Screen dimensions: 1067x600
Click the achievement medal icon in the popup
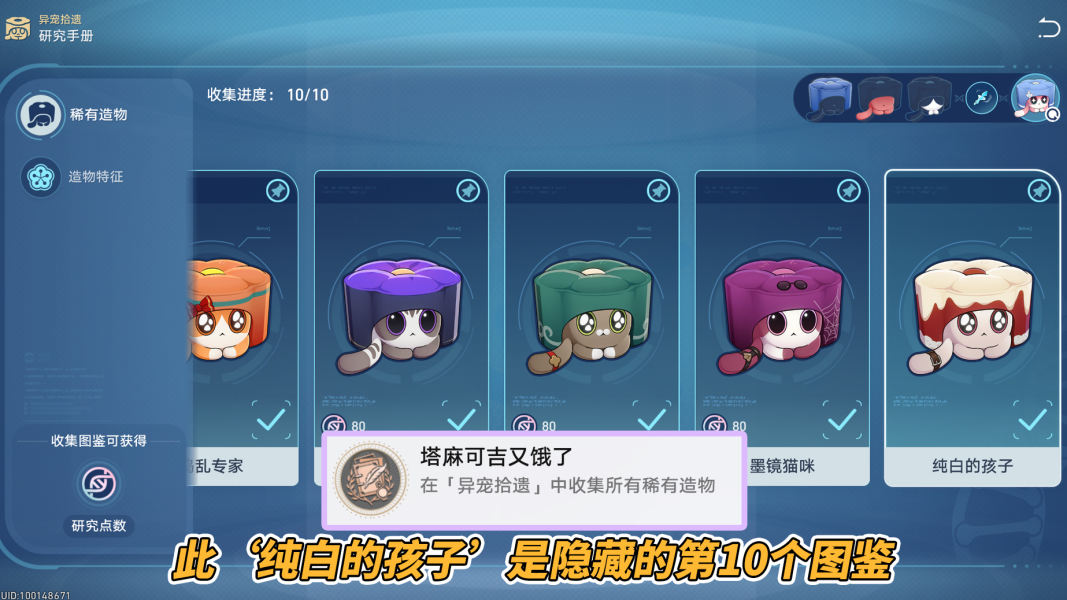coord(370,480)
